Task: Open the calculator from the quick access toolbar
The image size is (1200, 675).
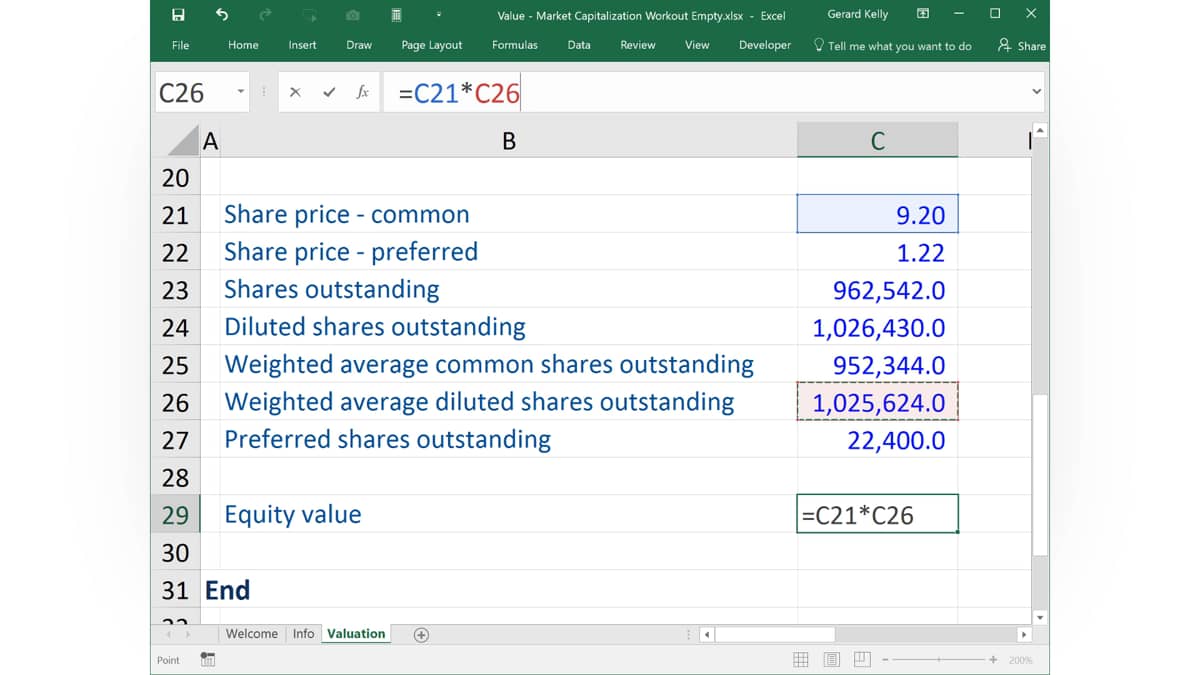Action: [396, 15]
